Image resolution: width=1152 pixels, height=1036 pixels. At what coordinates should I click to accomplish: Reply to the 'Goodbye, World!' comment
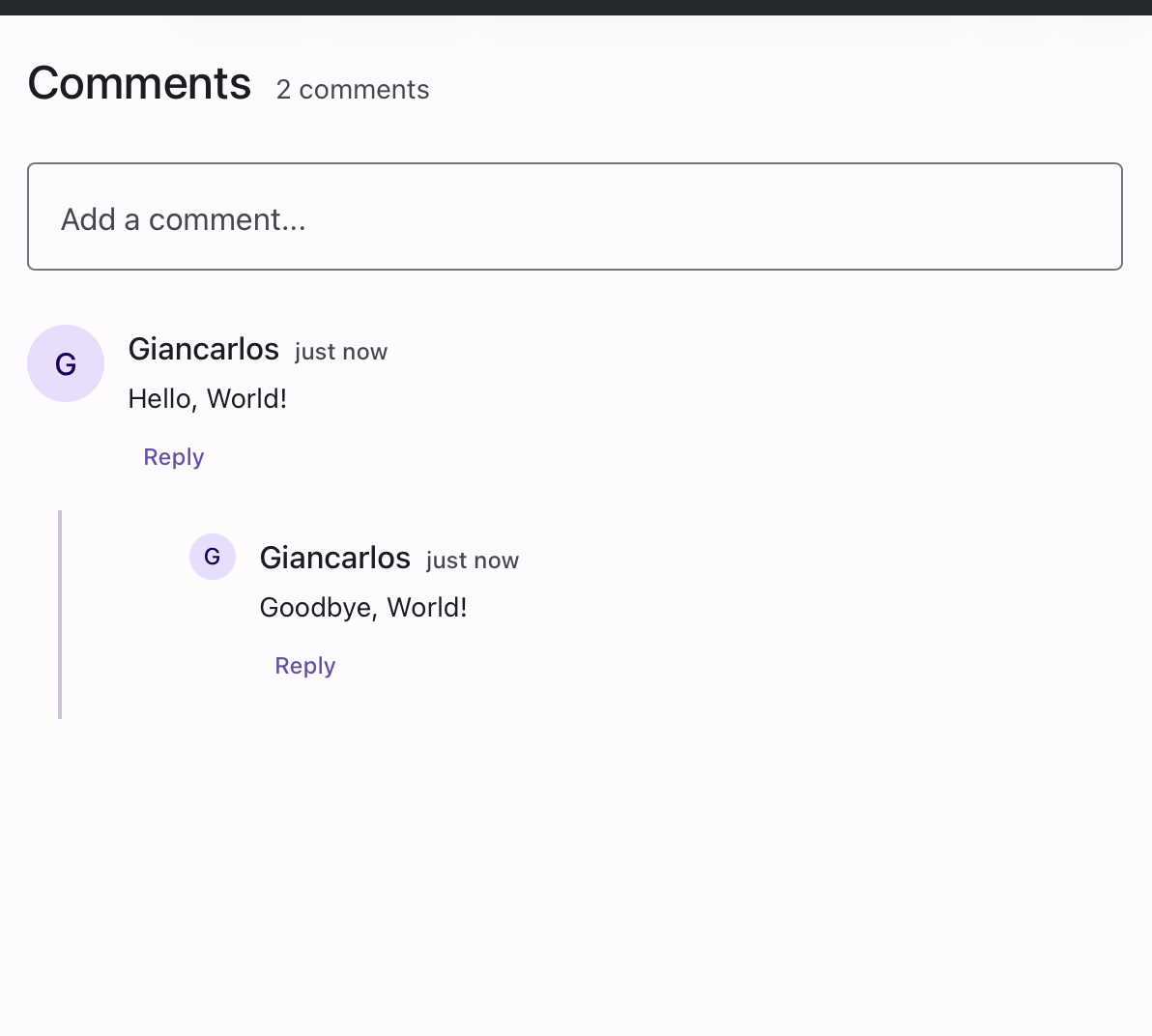pyautogui.click(x=305, y=666)
